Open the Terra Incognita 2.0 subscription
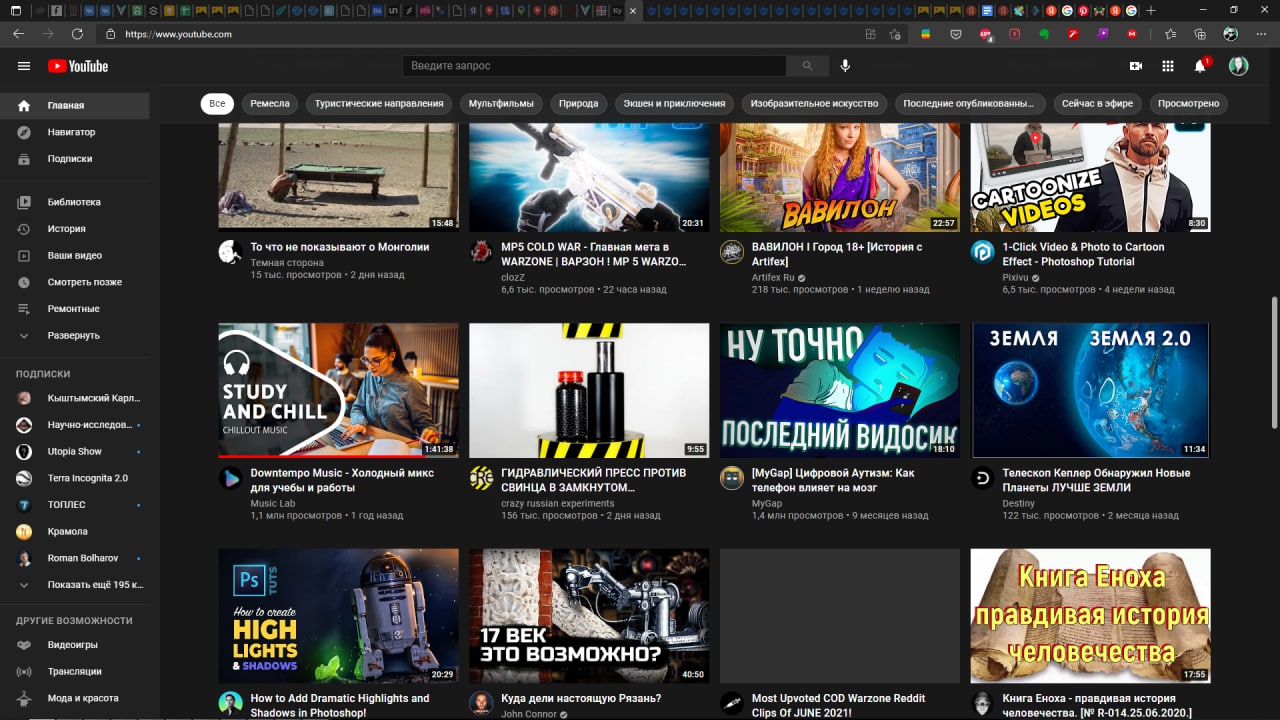The height and width of the screenshot is (720, 1280). 75,478
